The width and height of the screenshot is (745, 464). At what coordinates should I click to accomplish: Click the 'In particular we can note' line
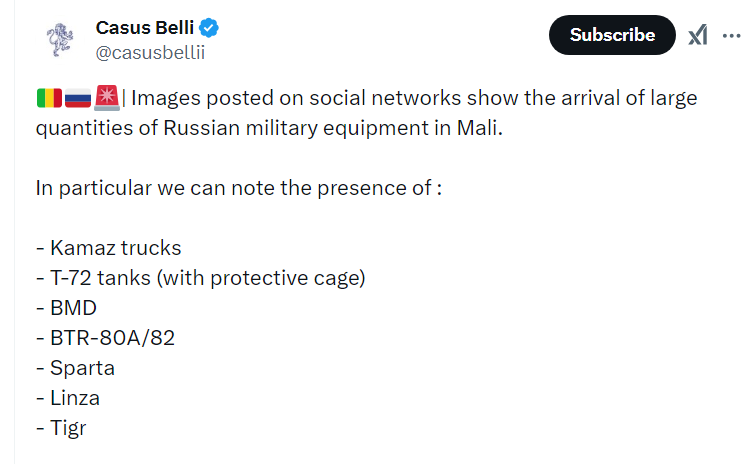(239, 188)
